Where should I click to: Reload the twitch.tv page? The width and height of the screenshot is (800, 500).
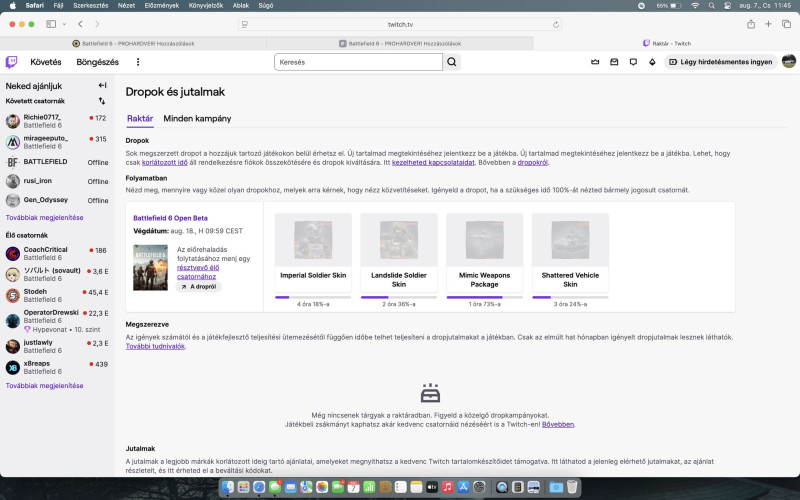(556, 24)
